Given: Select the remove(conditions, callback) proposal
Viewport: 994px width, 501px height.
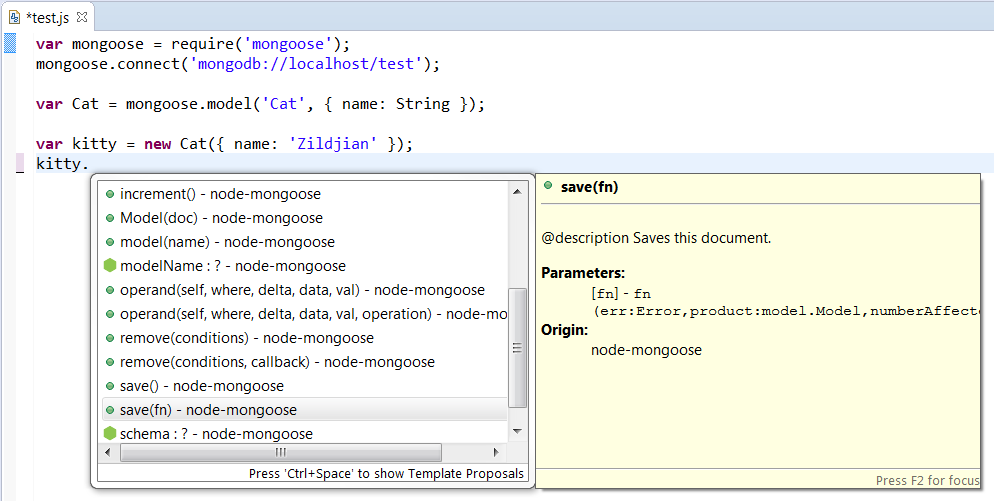Looking at the screenshot, I should (x=277, y=362).
